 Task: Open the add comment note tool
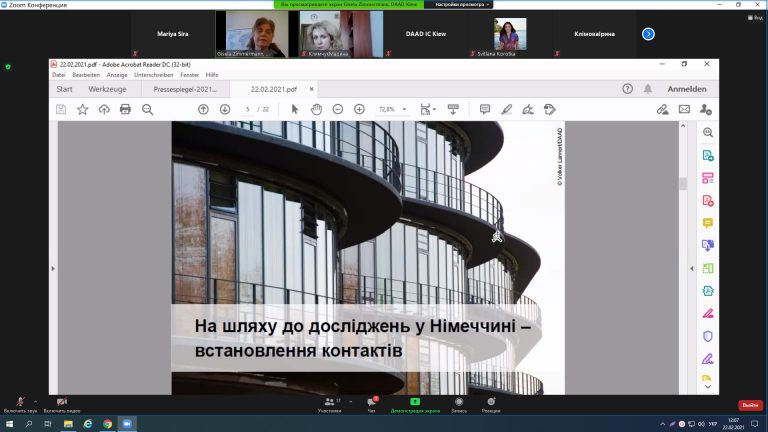(x=485, y=109)
